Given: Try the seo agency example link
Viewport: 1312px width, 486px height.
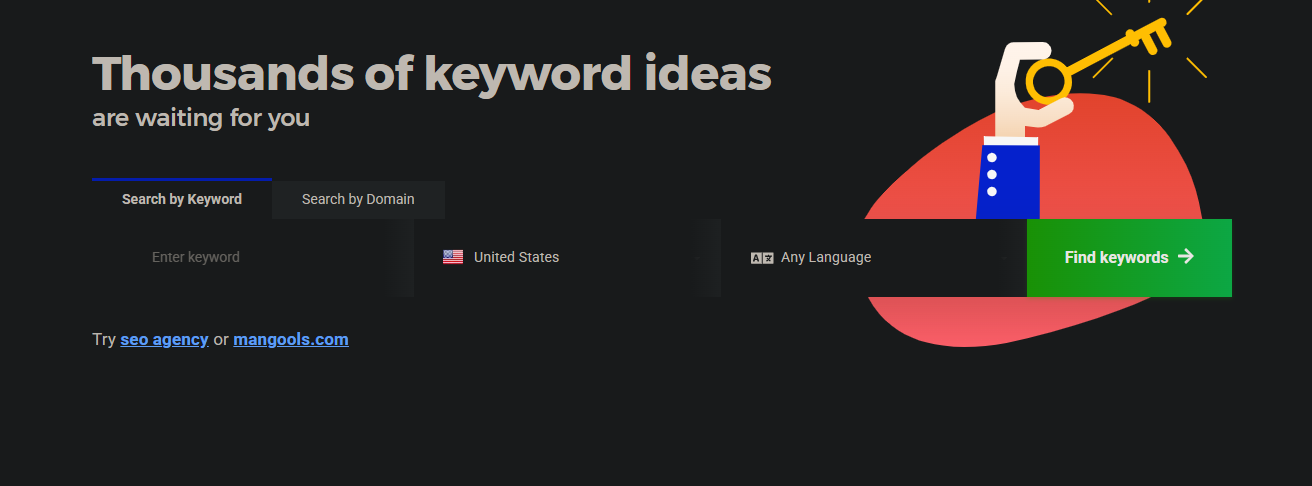Looking at the screenshot, I should (164, 339).
